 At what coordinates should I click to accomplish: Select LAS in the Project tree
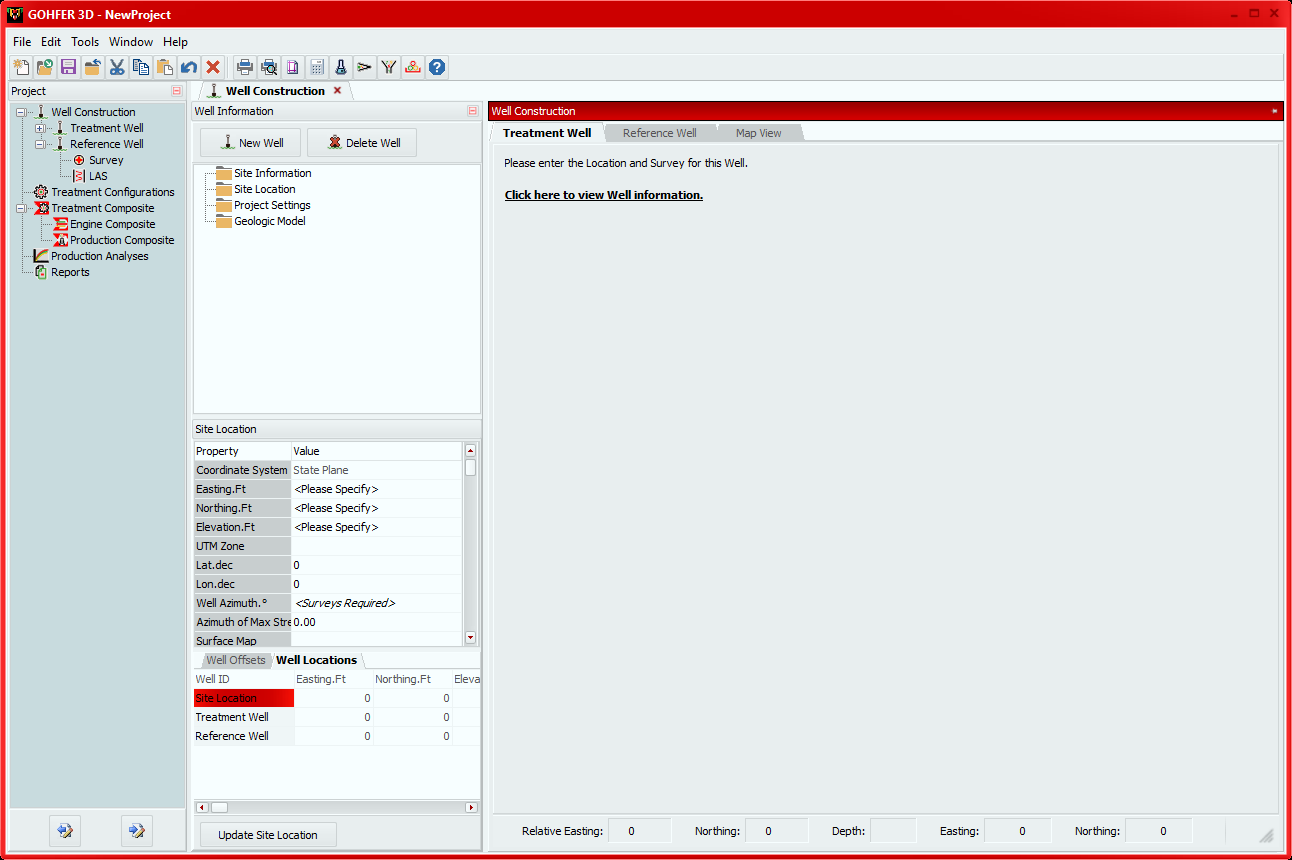coord(98,176)
